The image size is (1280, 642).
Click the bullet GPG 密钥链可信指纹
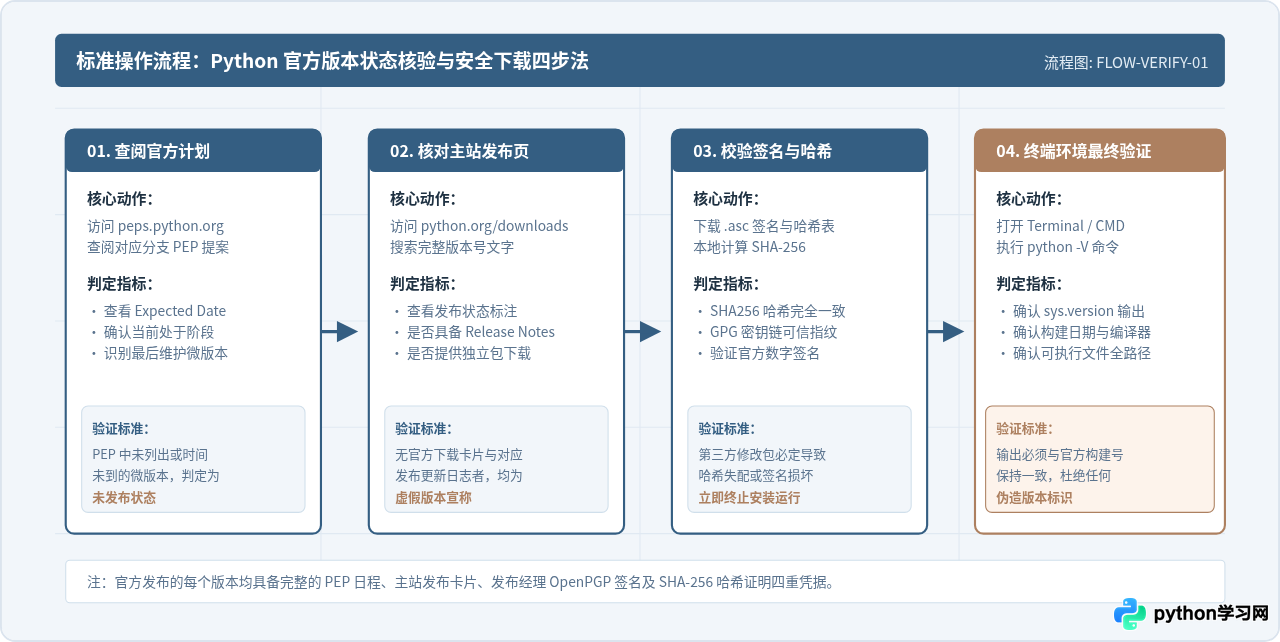[x=774, y=332]
